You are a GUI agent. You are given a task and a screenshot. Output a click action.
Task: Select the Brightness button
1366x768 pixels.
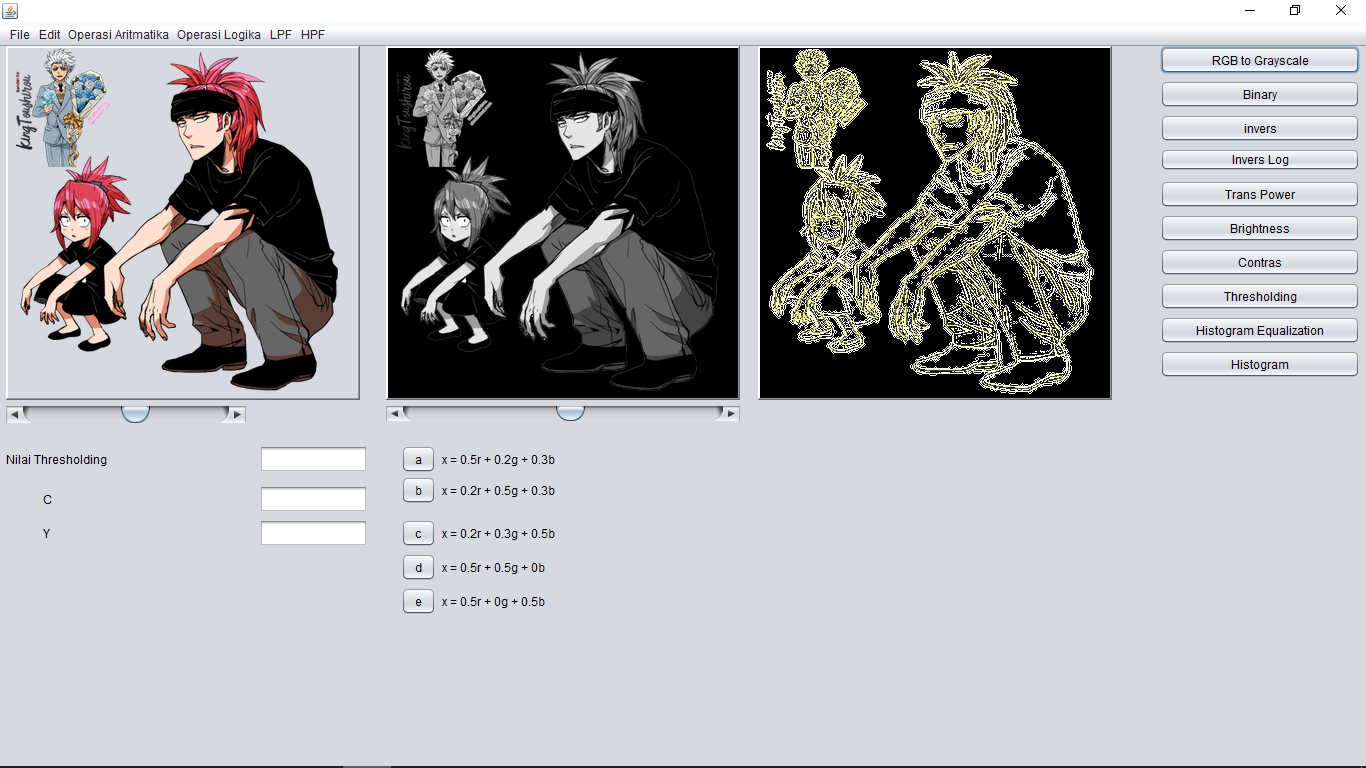click(1260, 228)
